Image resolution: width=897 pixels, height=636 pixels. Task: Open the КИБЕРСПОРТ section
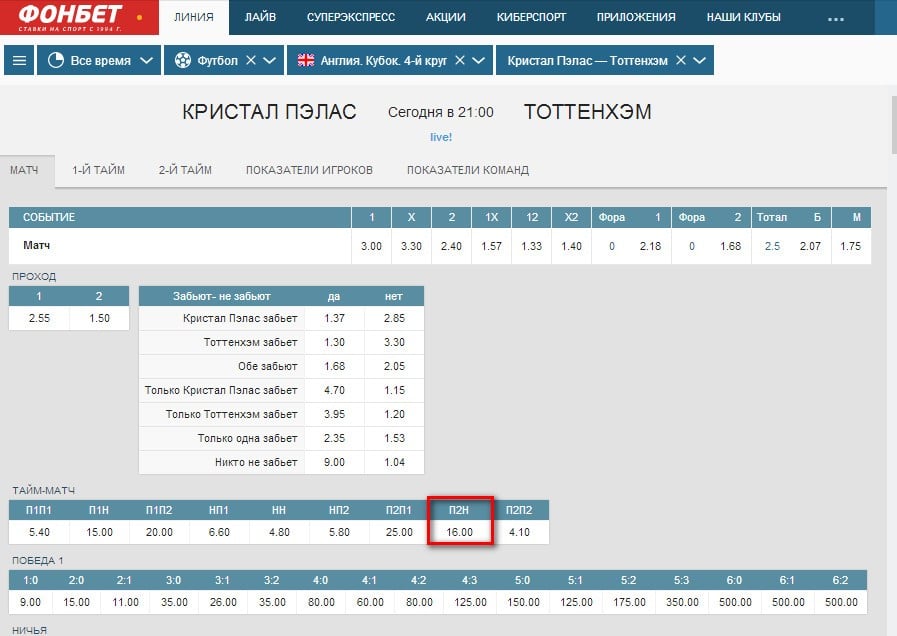click(531, 17)
